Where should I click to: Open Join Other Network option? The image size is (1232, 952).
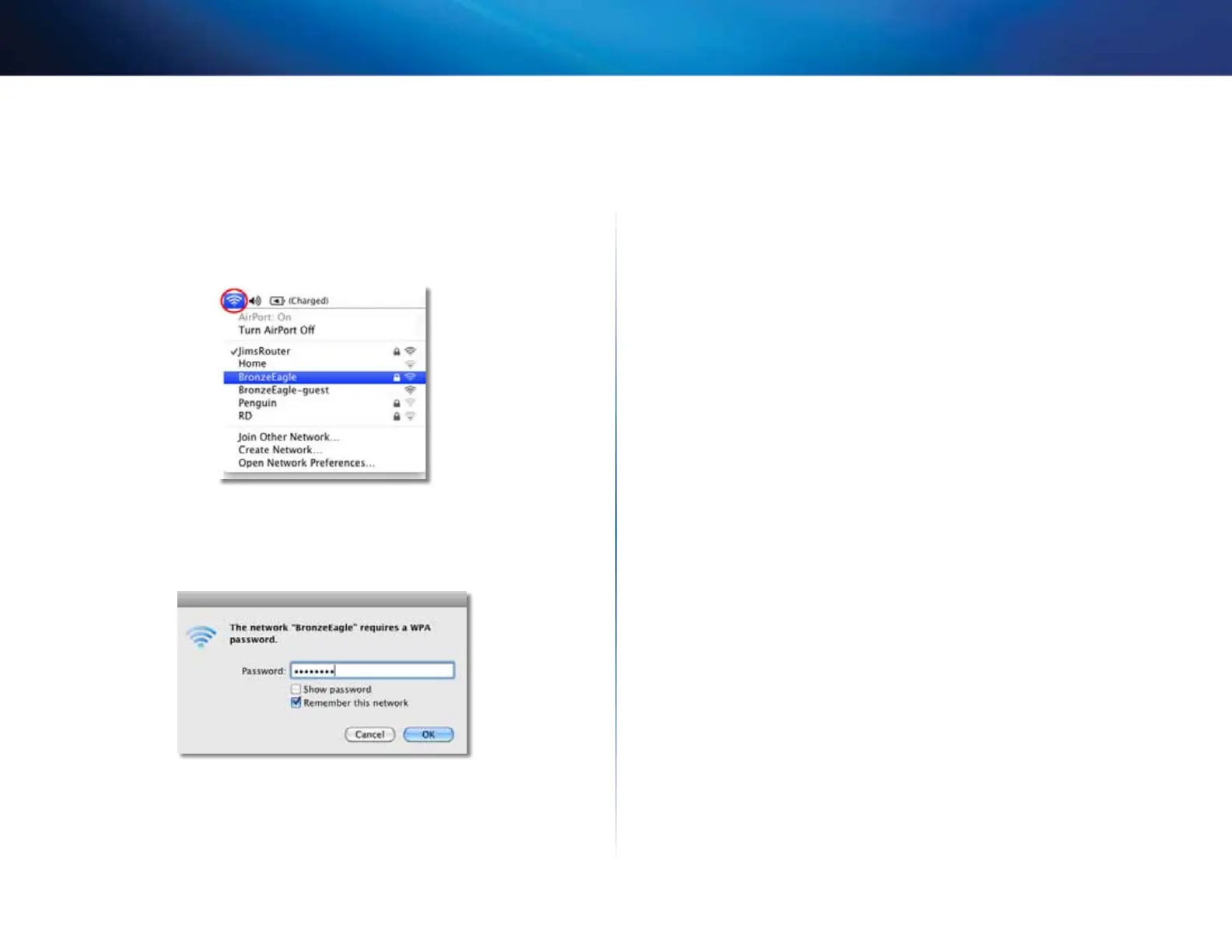[x=289, y=437]
